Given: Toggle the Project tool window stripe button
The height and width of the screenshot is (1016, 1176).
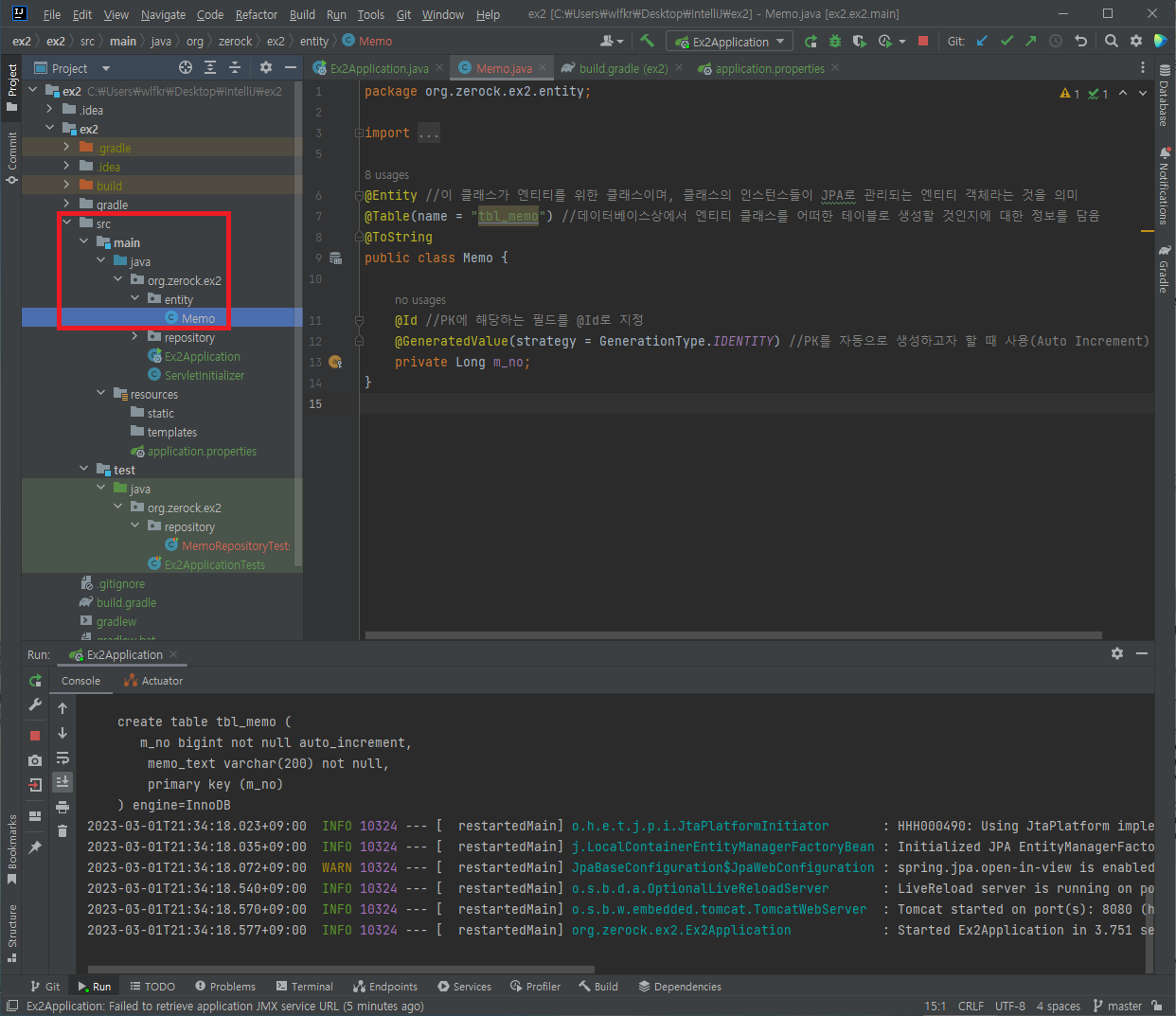Looking at the screenshot, I should coord(11,87).
